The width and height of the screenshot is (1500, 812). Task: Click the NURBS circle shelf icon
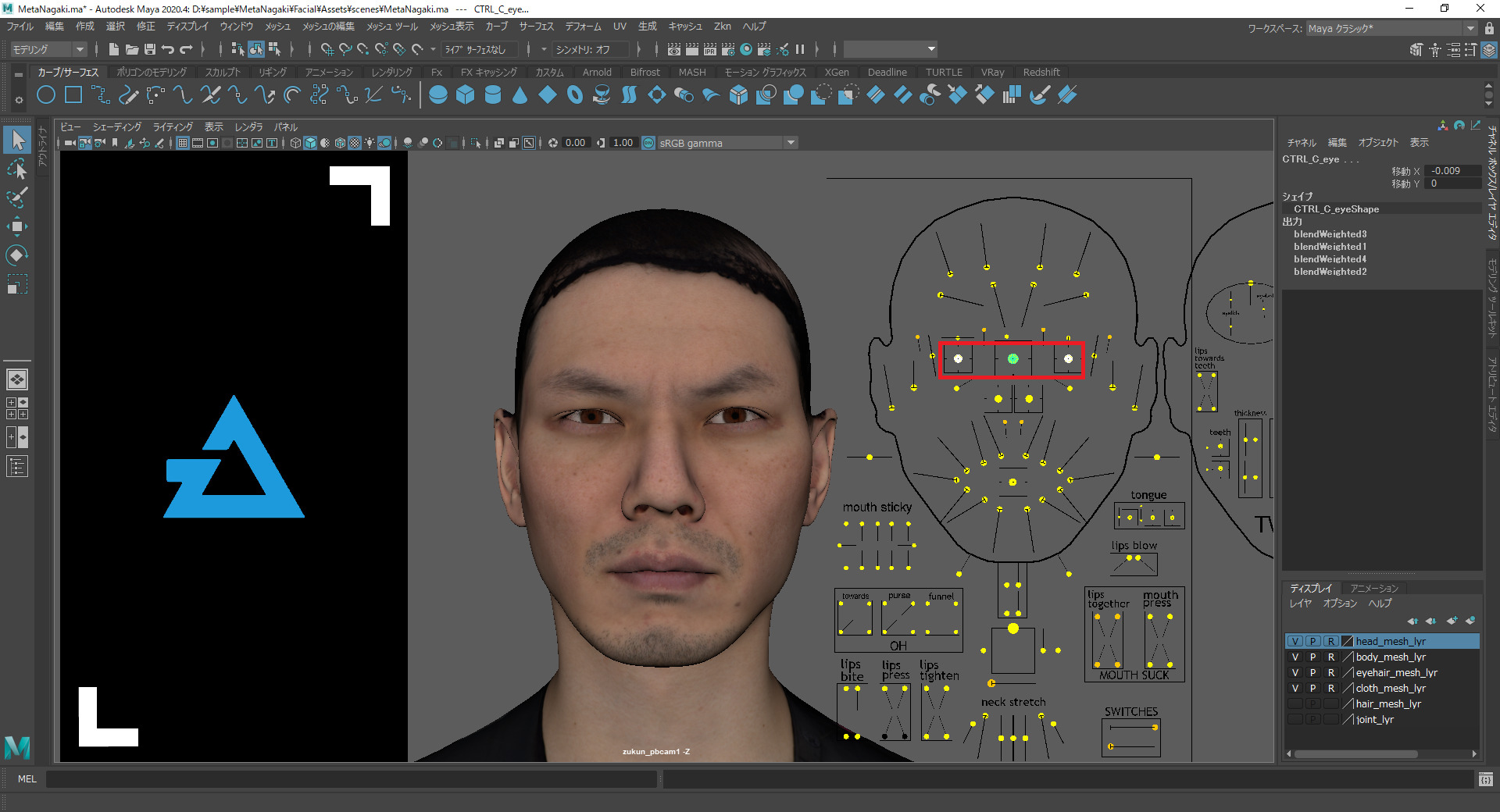coord(46,95)
